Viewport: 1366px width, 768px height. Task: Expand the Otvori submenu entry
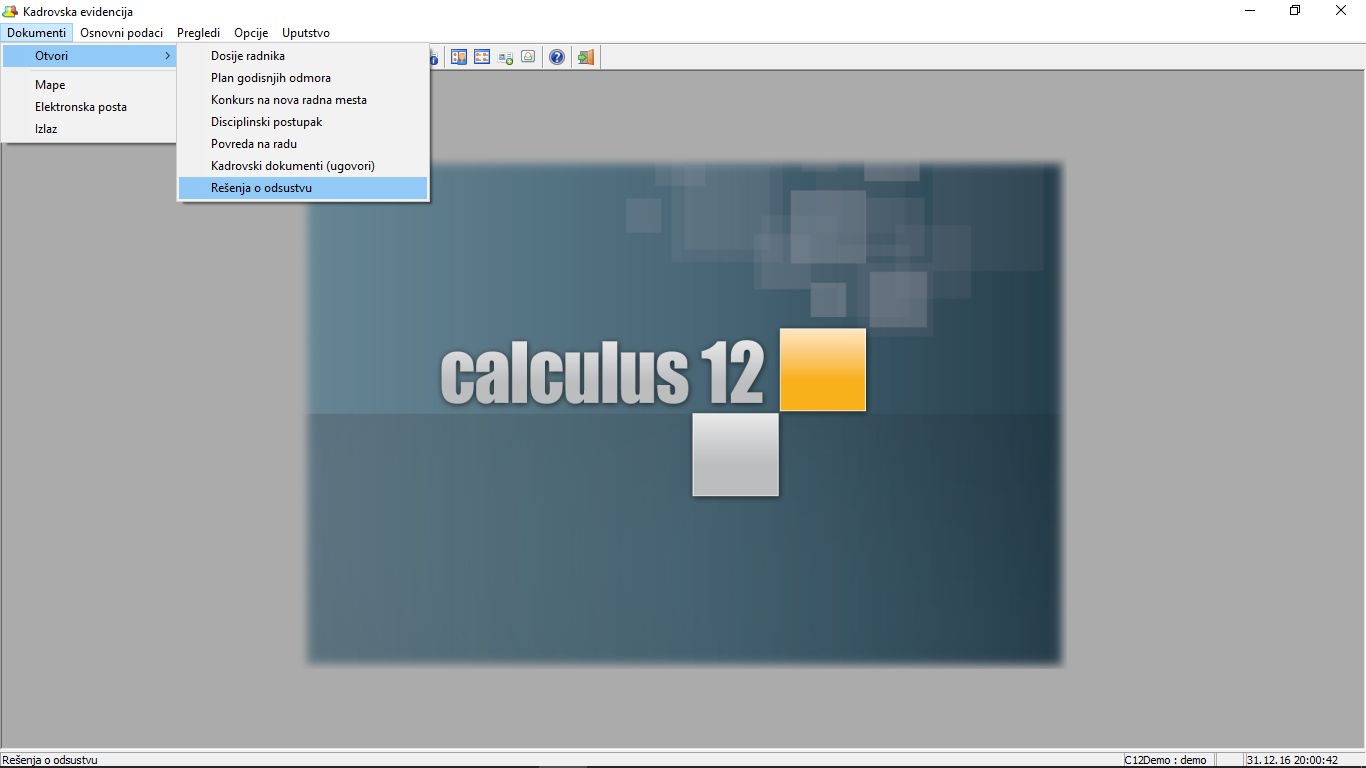click(x=89, y=56)
